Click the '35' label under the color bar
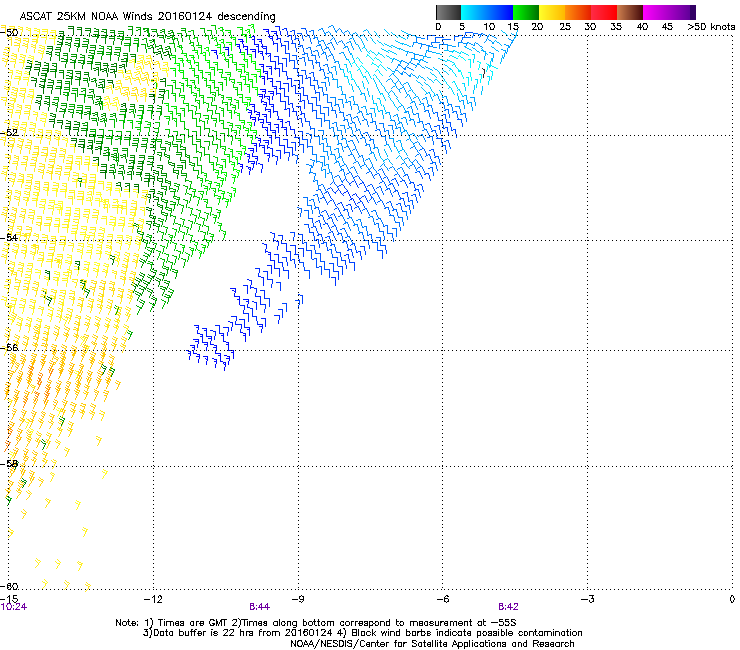 [616, 27]
